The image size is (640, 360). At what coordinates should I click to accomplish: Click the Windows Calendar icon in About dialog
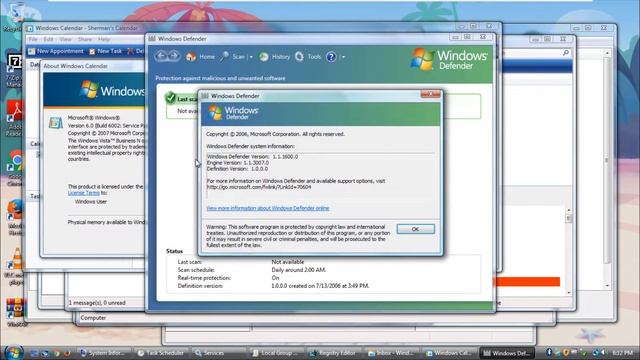point(56,122)
